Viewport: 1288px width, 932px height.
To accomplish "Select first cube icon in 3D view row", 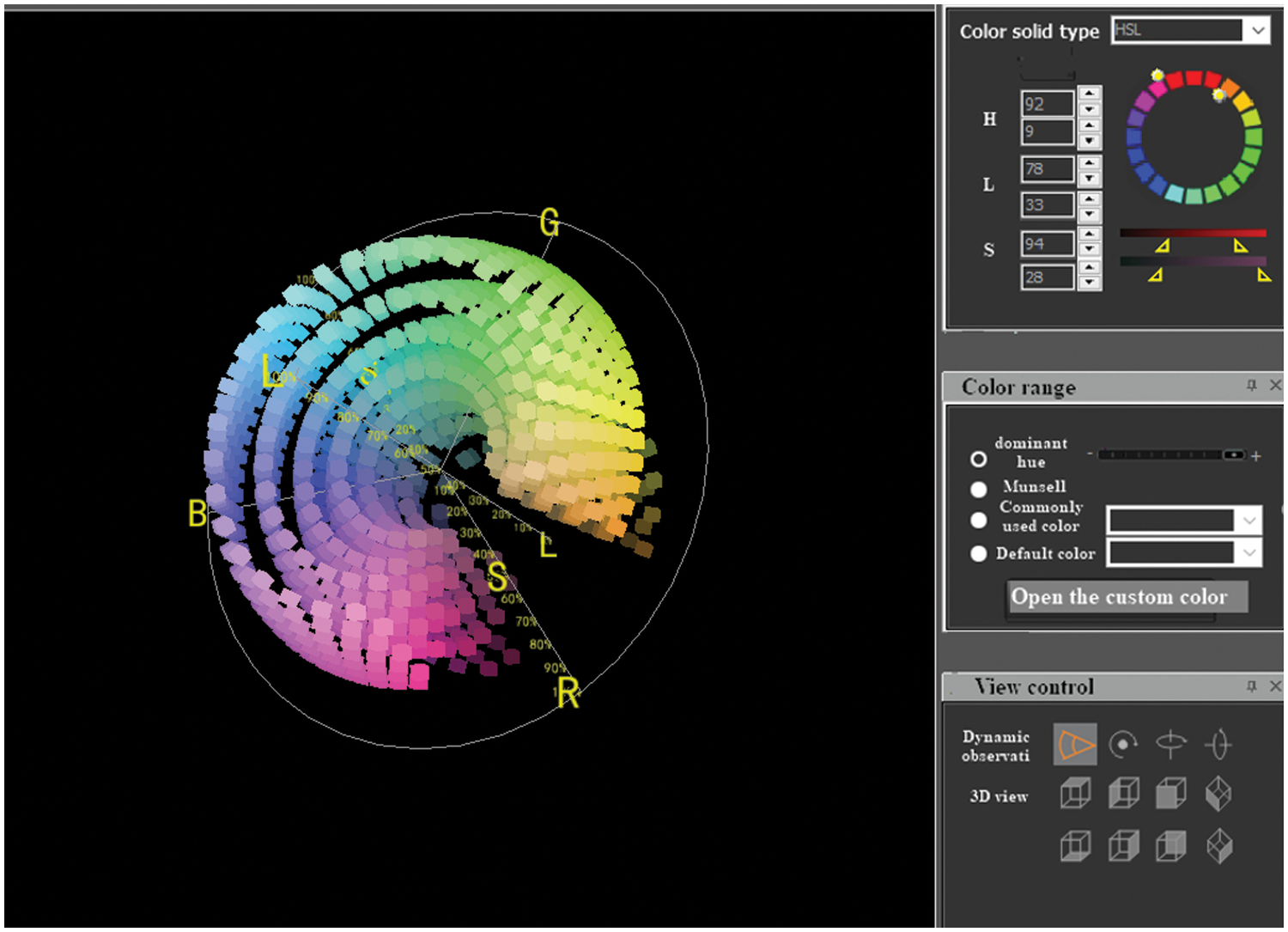I will (x=1074, y=794).
